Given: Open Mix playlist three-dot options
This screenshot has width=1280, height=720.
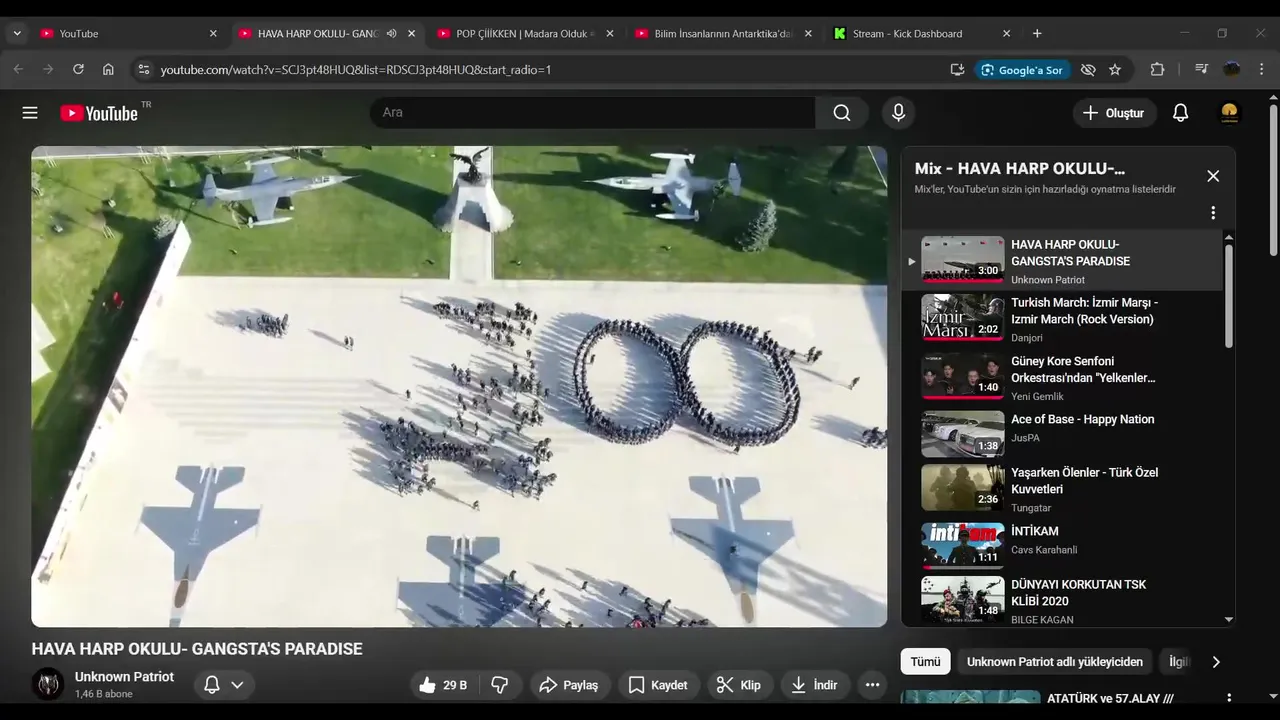Looking at the screenshot, I should tap(1213, 213).
